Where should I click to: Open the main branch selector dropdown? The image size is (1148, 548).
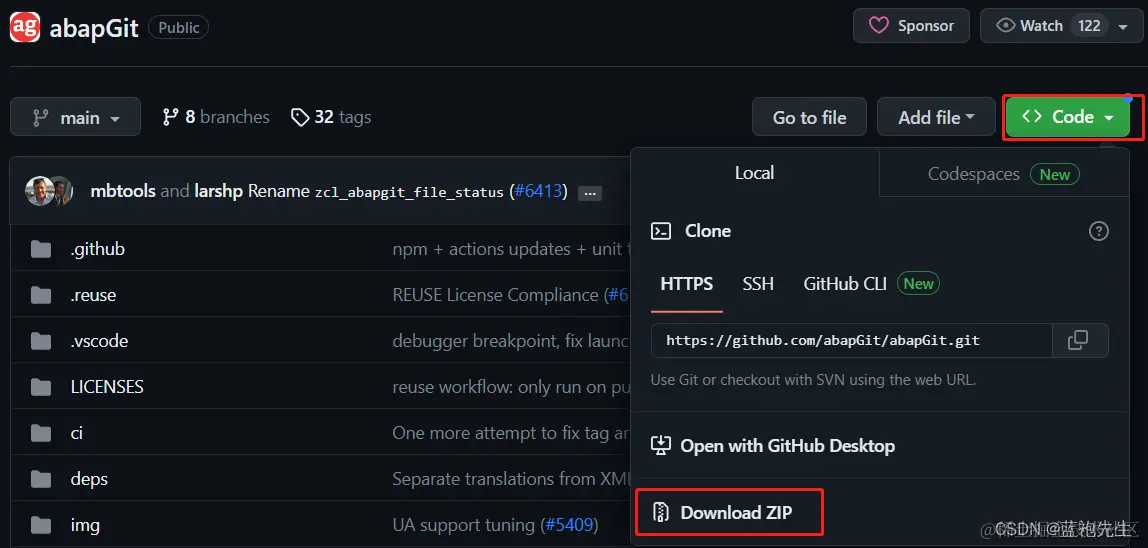75,117
